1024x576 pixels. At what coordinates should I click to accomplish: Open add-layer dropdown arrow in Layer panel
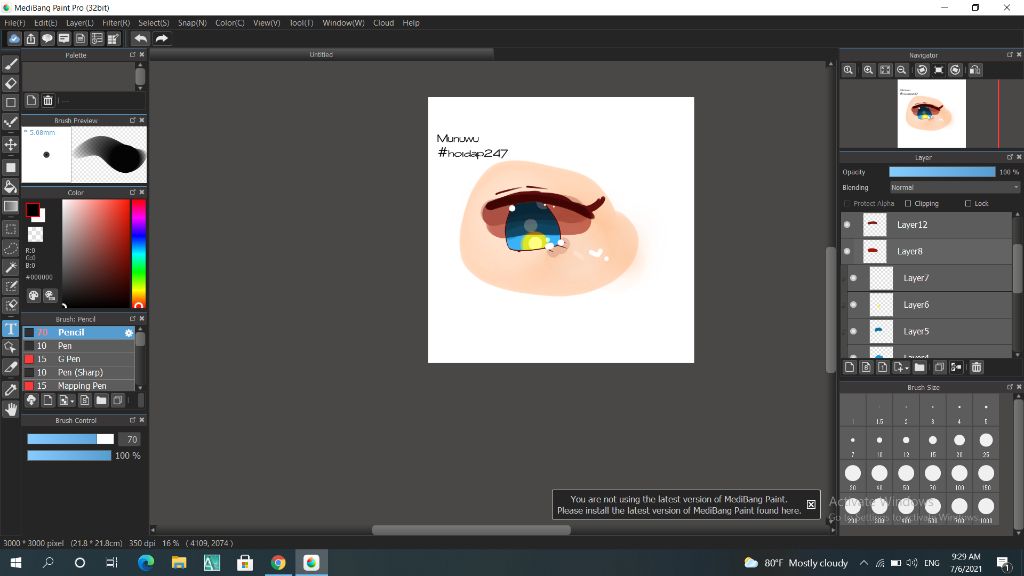[x=906, y=368]
